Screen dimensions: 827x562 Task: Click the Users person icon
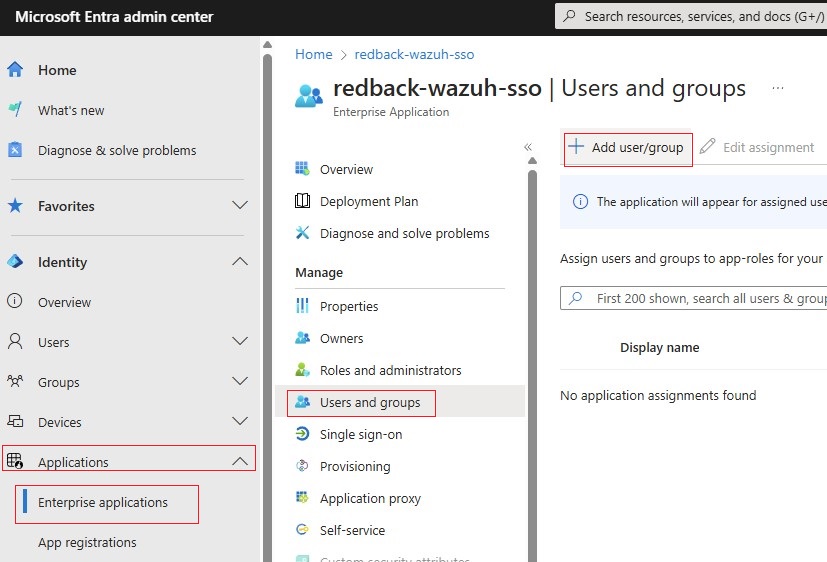tap(15, 341)
